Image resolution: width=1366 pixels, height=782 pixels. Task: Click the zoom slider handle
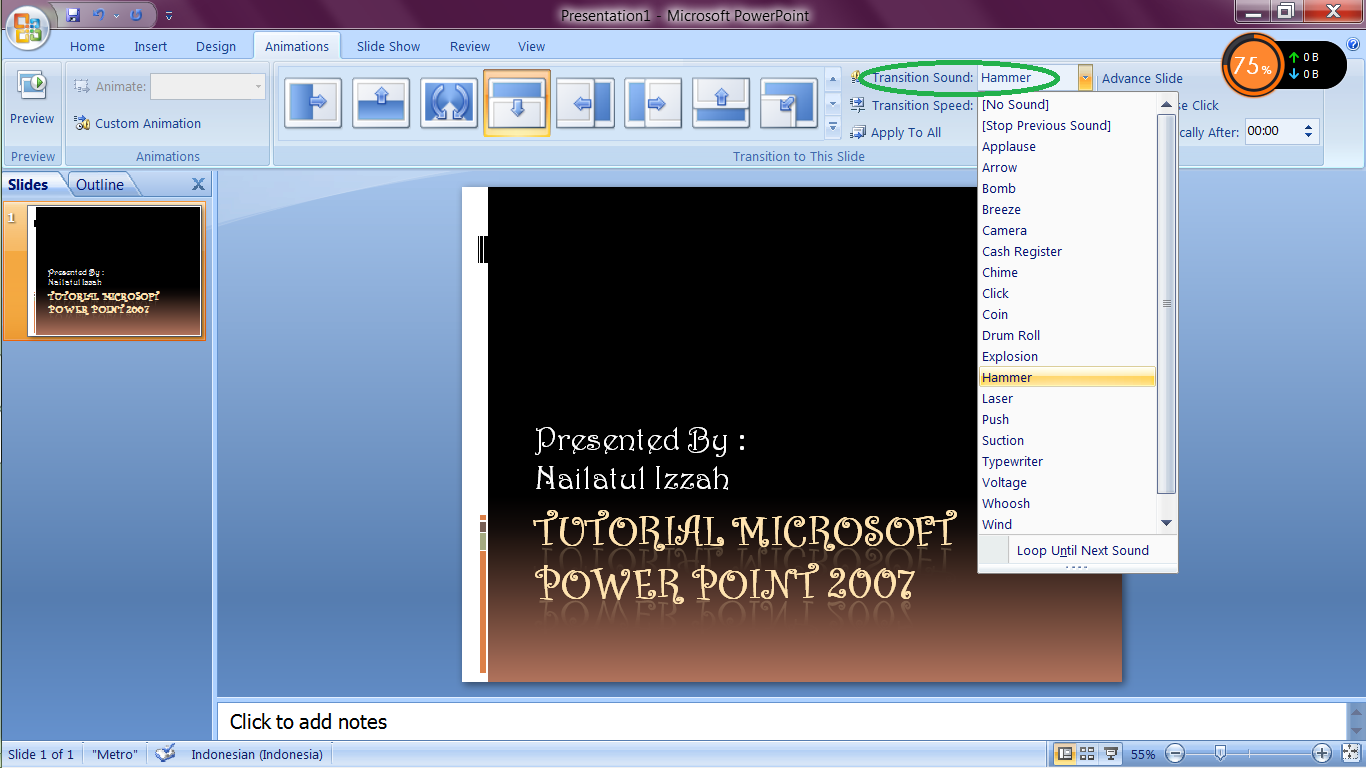(1221, 753)
